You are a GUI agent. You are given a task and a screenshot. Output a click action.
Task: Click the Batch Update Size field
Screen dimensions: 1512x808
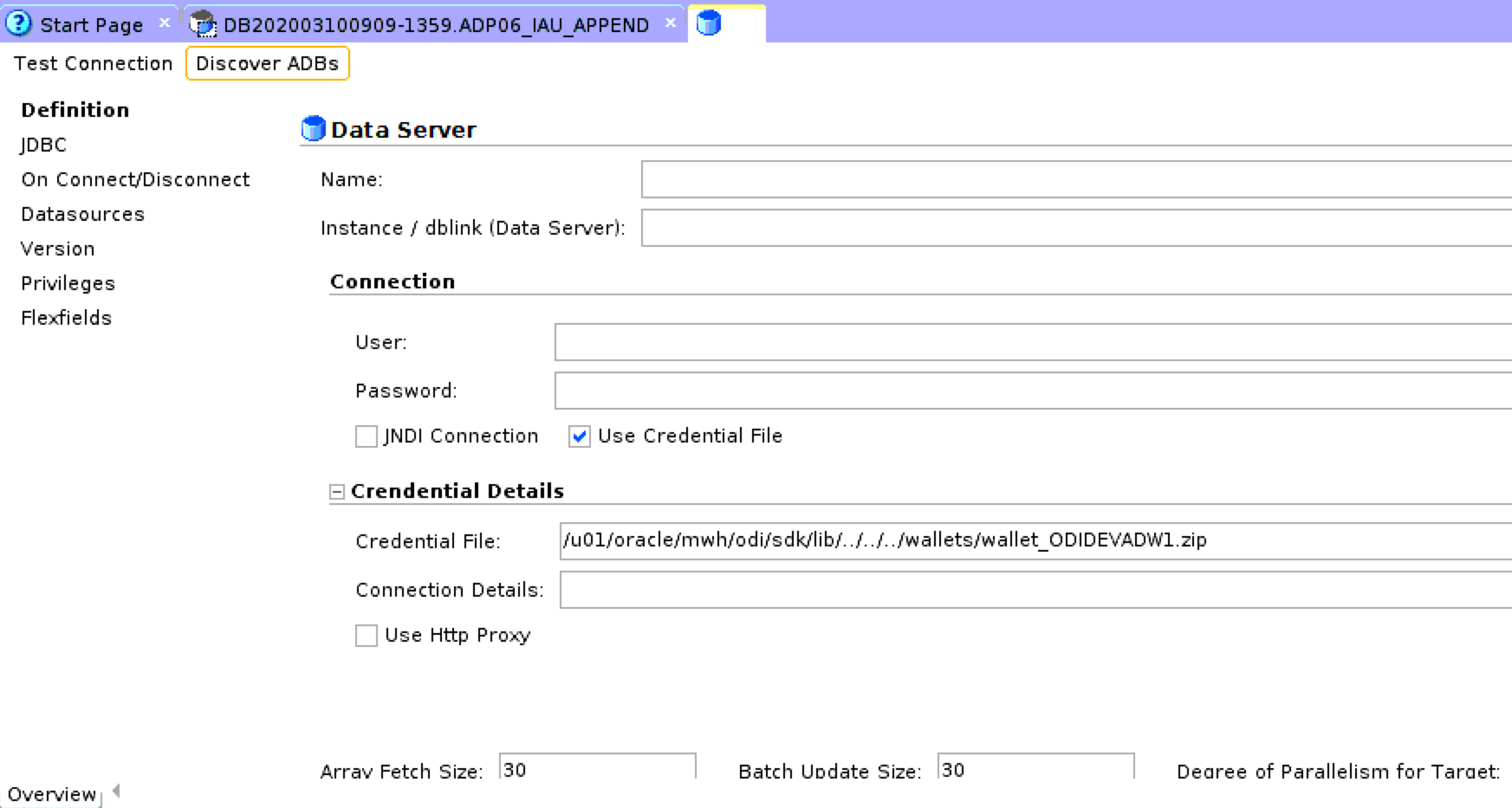coord(1036,767)
